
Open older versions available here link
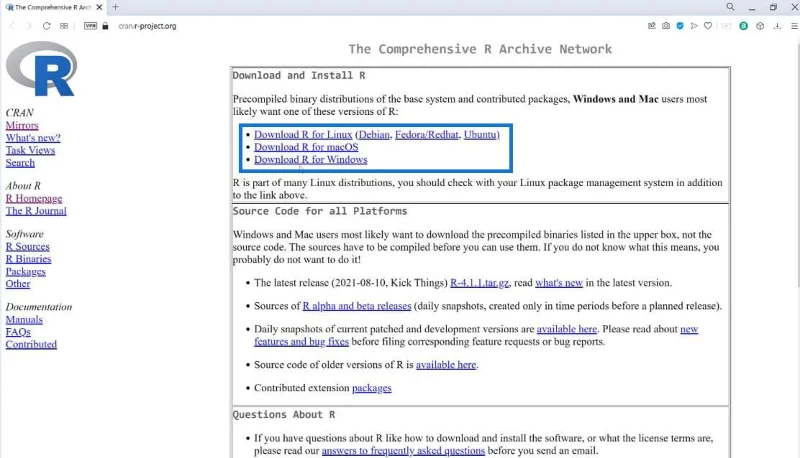(x=446, y=365)
